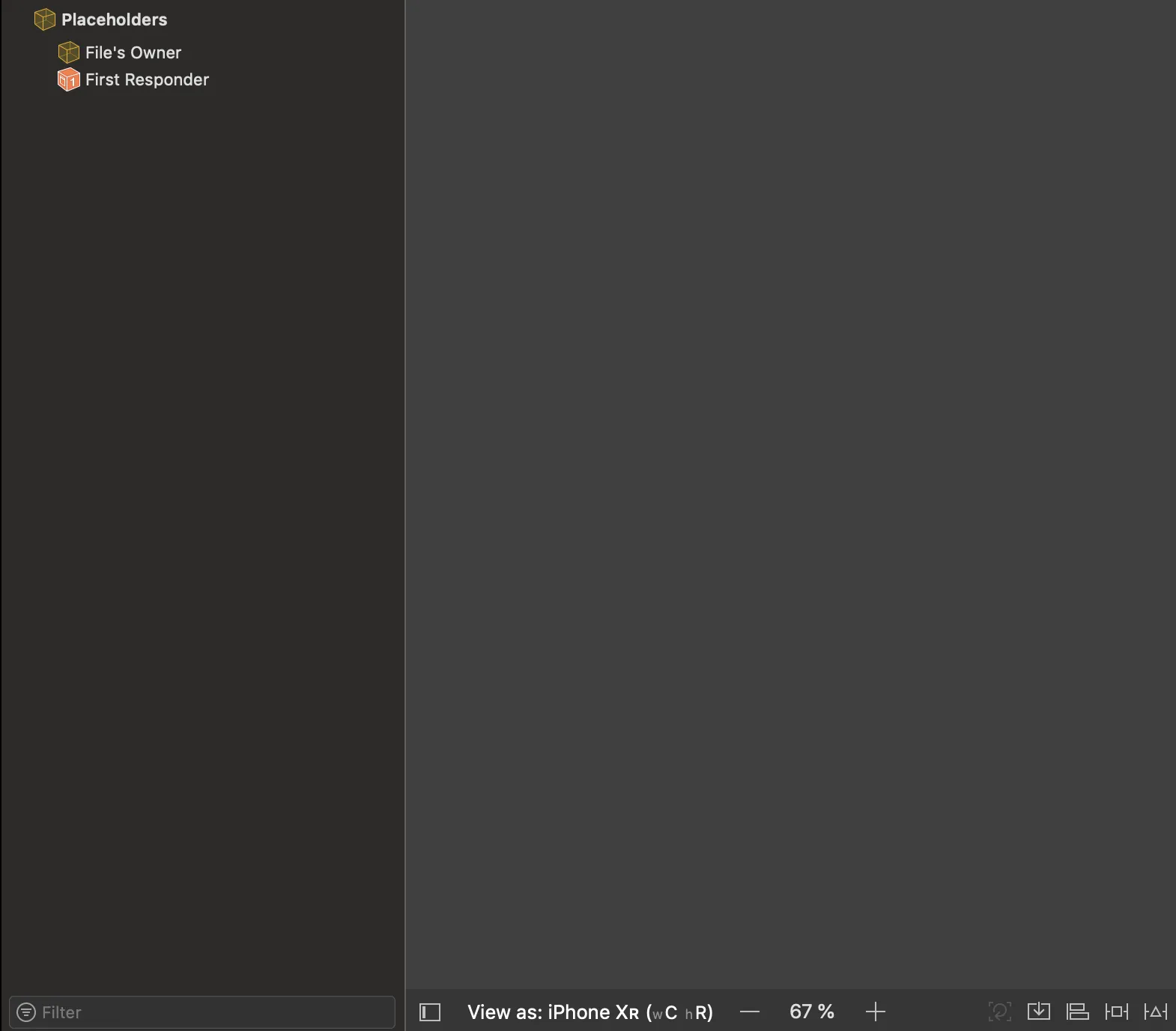Open filter options icon beside Filter

click(x=26, y=1012)
